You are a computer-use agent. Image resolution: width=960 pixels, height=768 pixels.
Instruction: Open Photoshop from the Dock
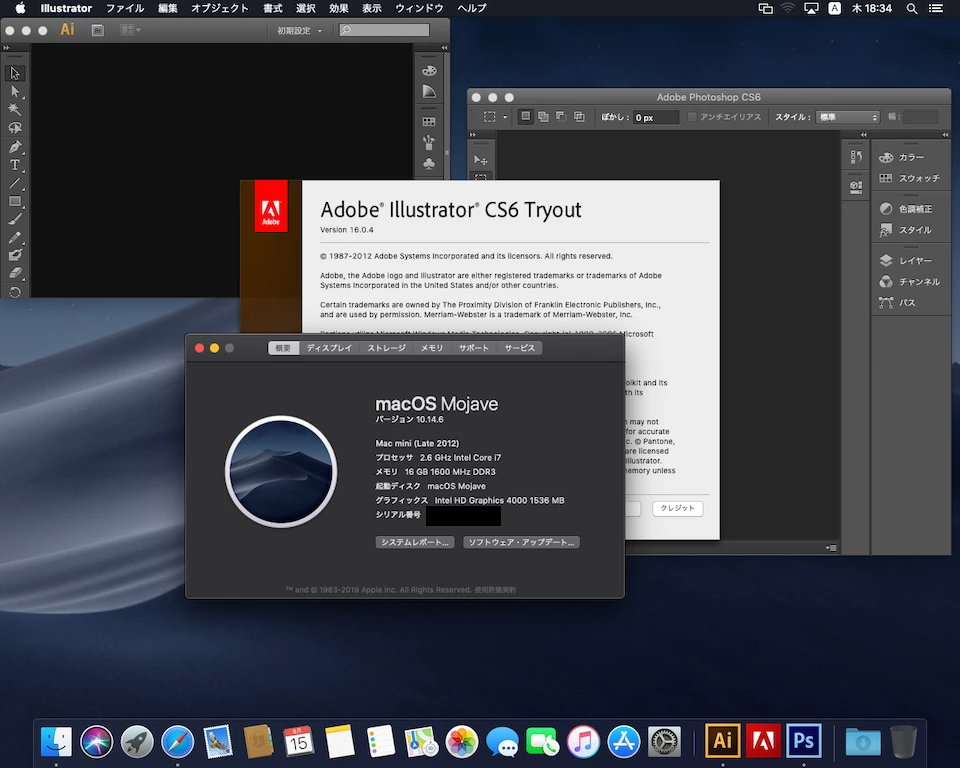(x=804, y=740)
